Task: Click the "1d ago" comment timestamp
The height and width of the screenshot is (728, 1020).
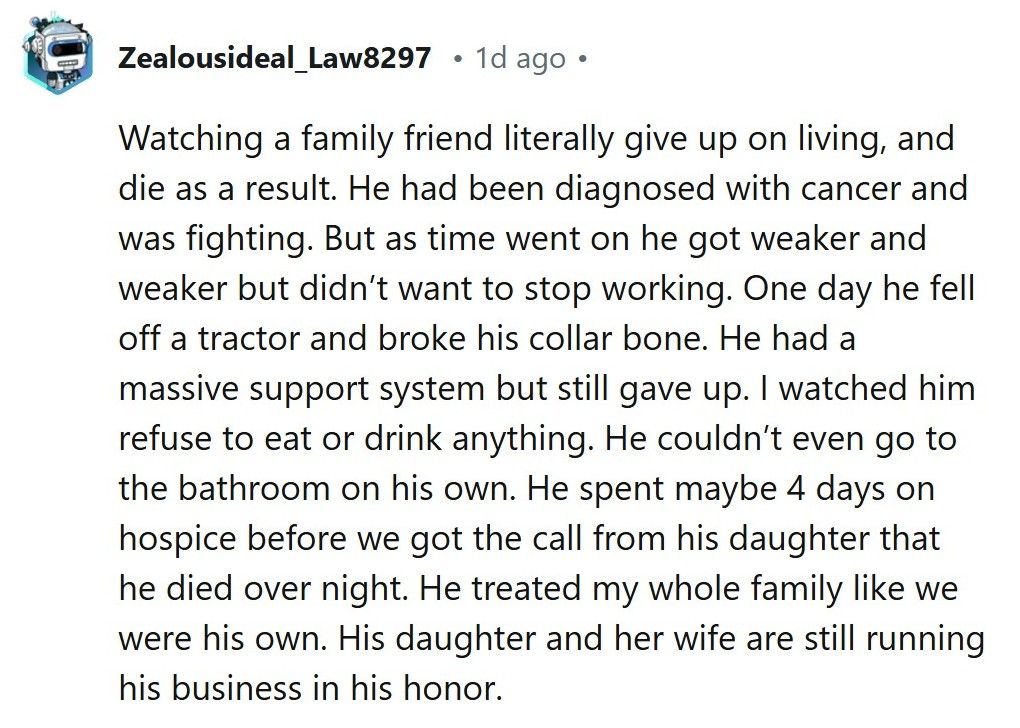Action: [x=520, y=58]
